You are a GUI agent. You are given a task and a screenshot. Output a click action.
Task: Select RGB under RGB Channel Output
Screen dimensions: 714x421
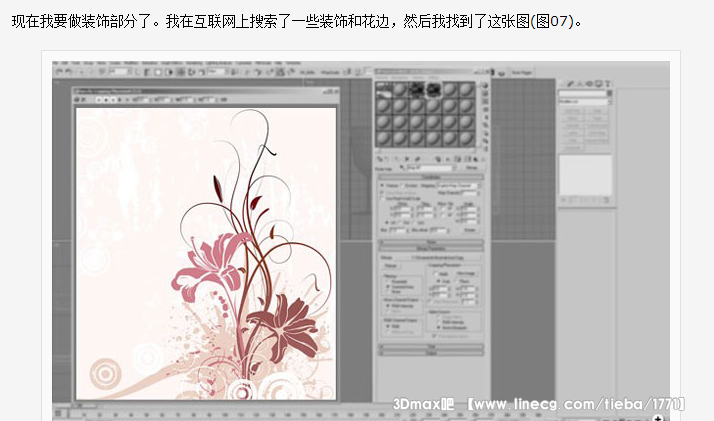(388, 326)
